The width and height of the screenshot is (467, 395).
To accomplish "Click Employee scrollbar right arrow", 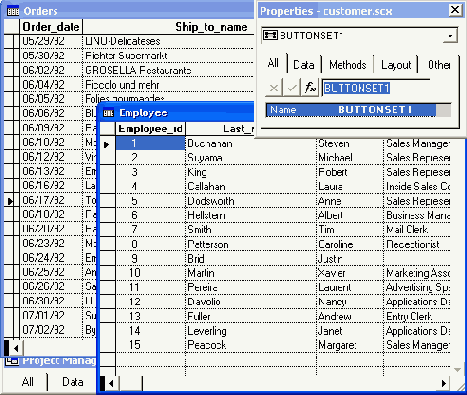I will [444, 384].
